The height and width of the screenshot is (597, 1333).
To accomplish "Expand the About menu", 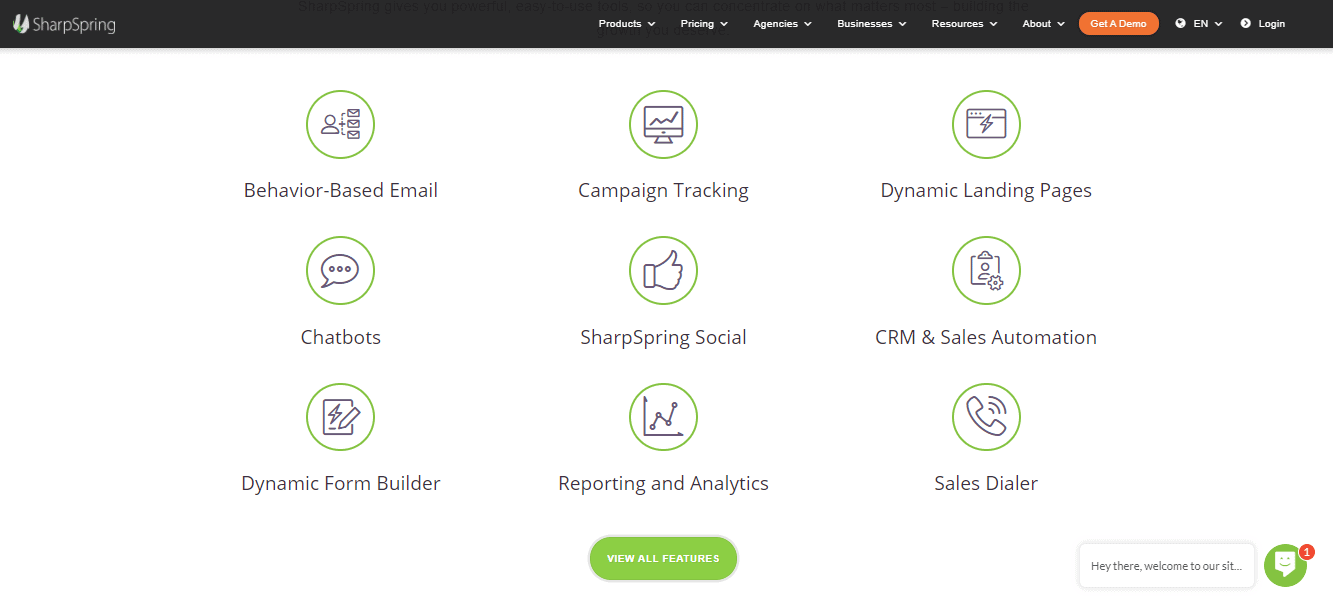I will (x=1044, y=24).
